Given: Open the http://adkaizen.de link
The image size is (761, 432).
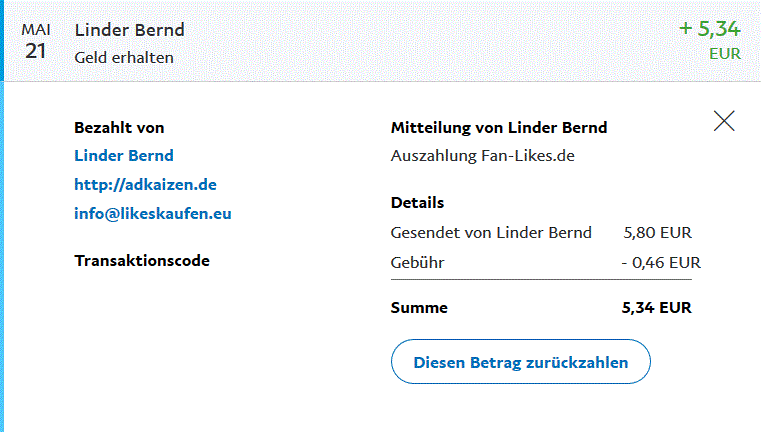Looking at the screenshot, I should click(145, 184).
